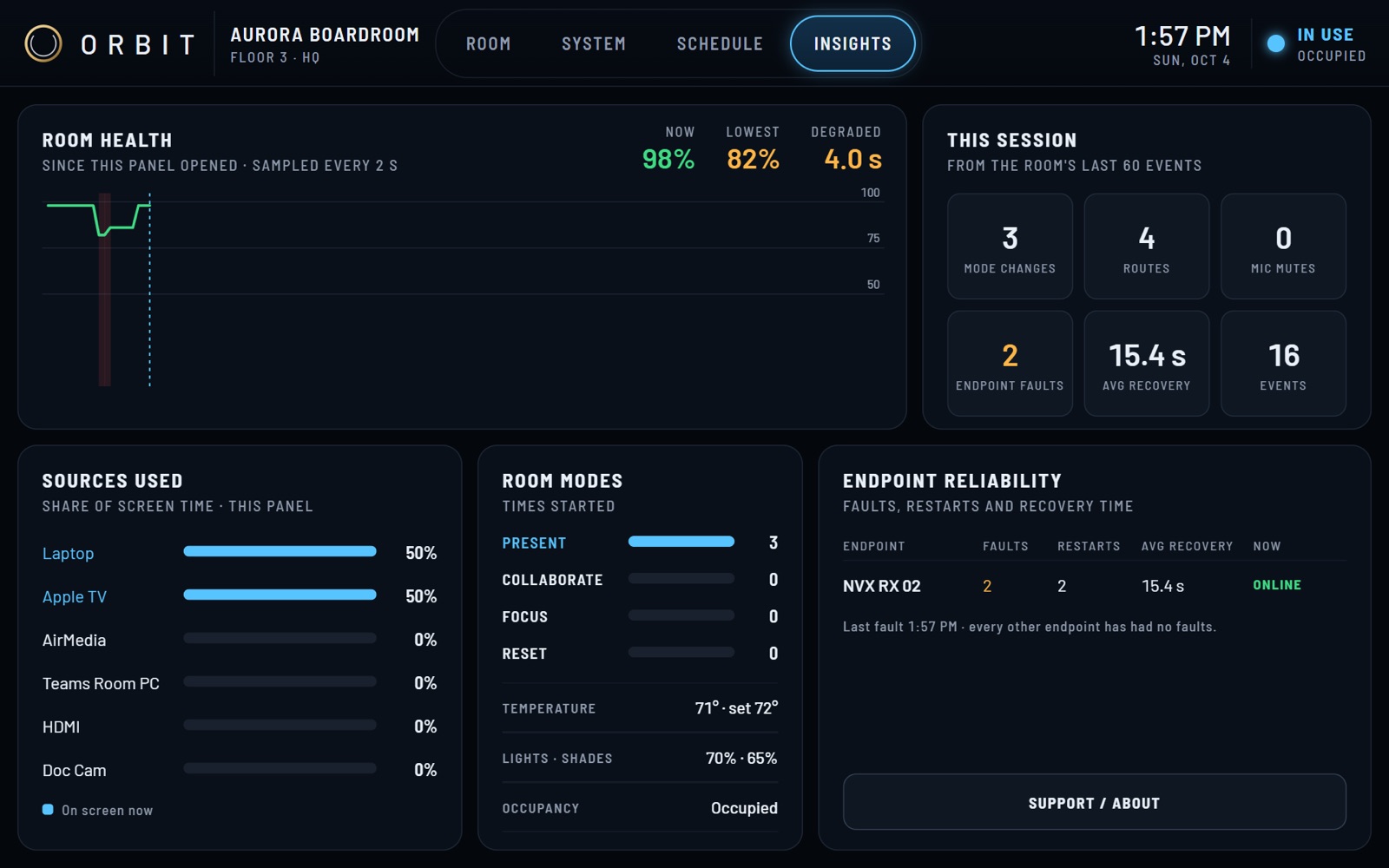Click the FOCUS room mode label
The image size is (1389, 868).
[524, 616]
